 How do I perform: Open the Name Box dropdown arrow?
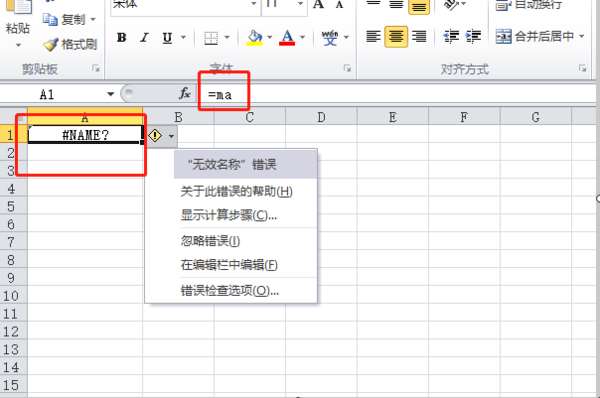(110, 94)
